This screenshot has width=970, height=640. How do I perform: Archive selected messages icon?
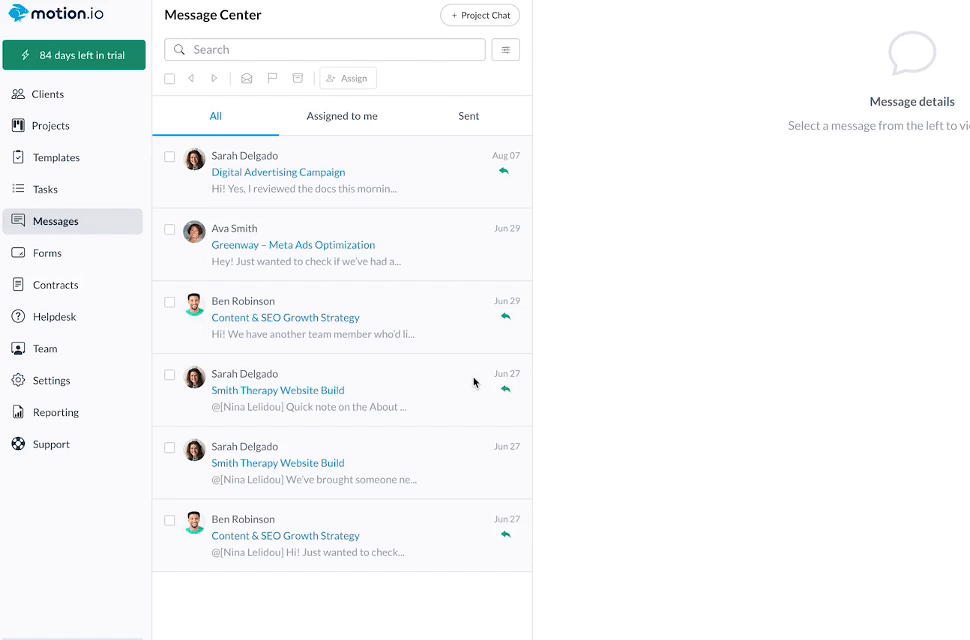pos(298,78)
